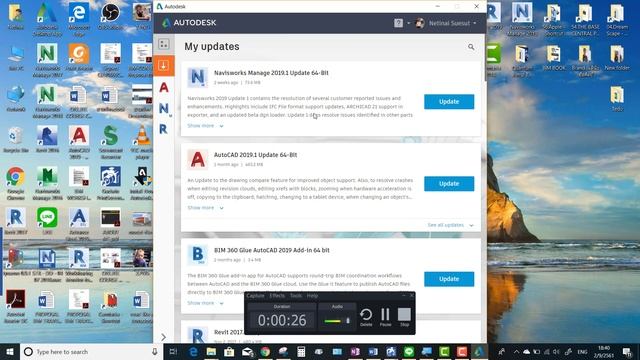Open Calculator from the taskbar

pyautogui.click(x=301, y=351)
